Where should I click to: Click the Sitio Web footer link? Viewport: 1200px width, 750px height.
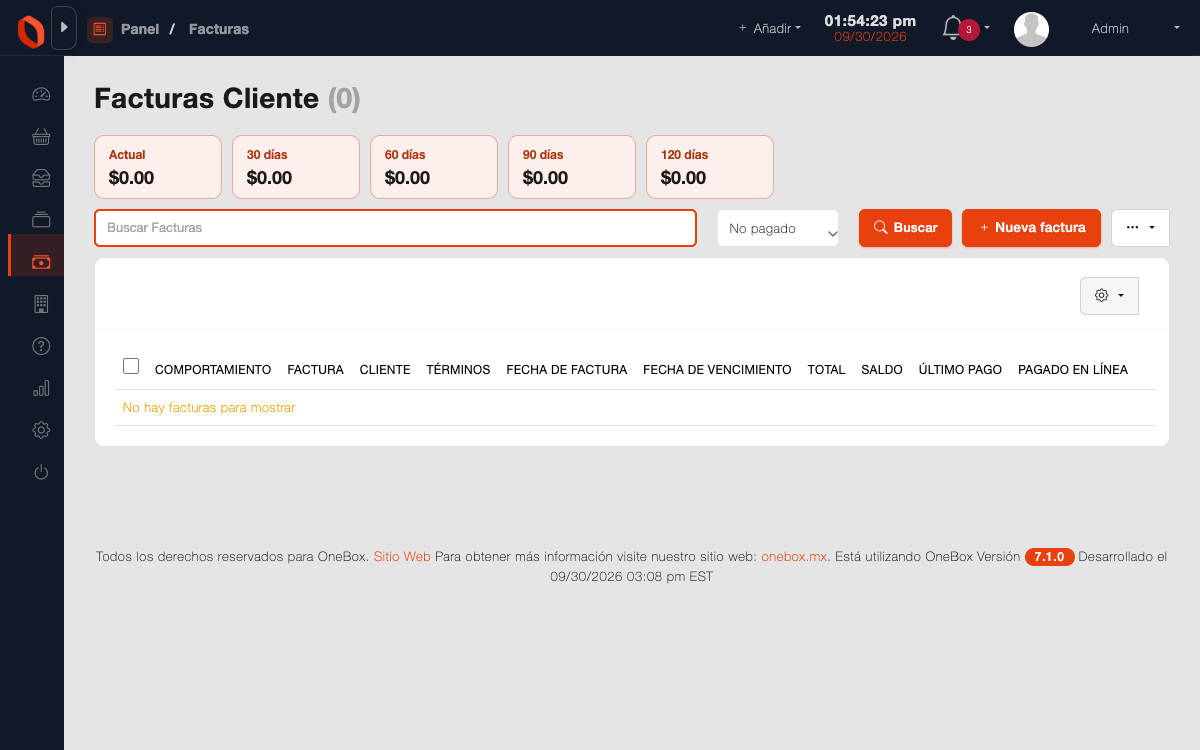[x=402, y=557]
